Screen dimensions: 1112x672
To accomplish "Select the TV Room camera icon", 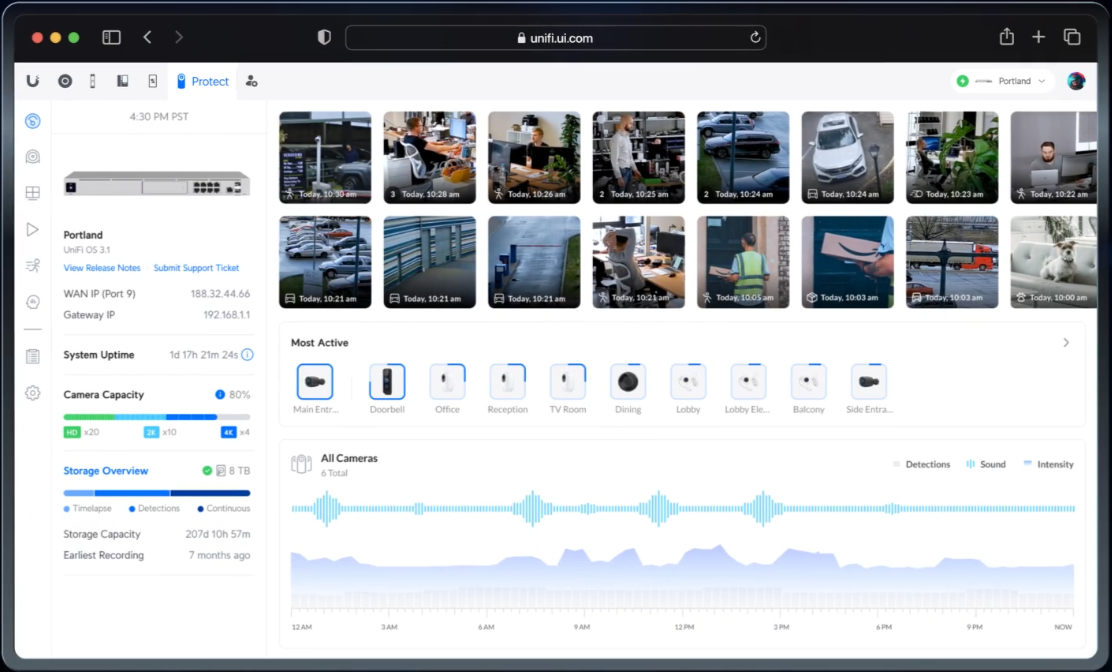I will pyautogui.click(x=568, y=381).
